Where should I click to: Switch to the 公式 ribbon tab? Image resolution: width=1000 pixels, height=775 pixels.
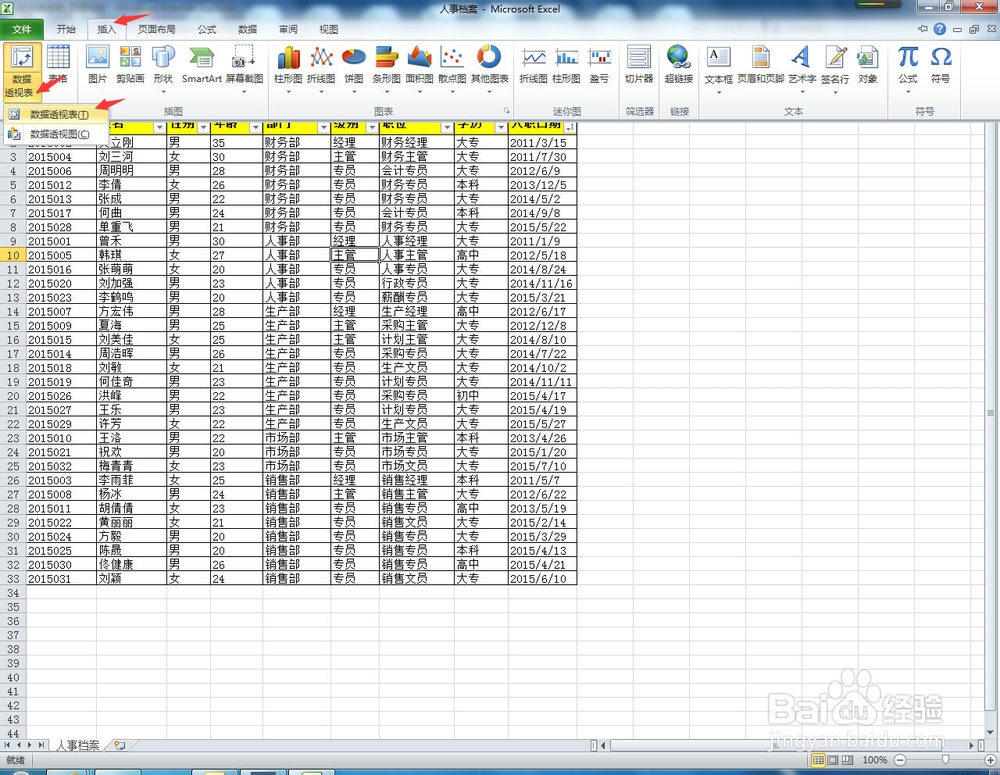coord(206,29)
